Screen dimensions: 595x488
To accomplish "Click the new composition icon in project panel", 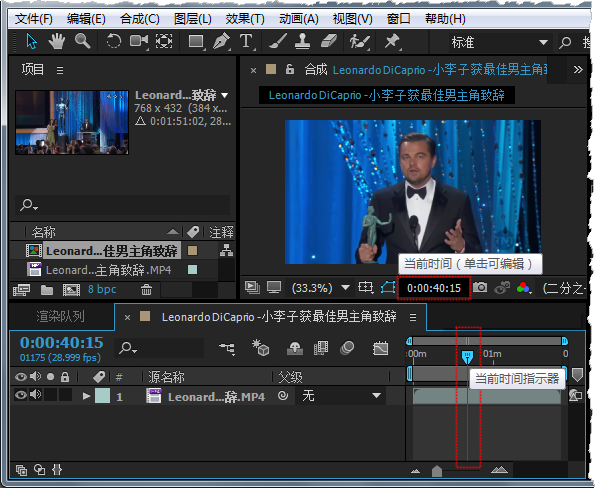I will 71,290.
